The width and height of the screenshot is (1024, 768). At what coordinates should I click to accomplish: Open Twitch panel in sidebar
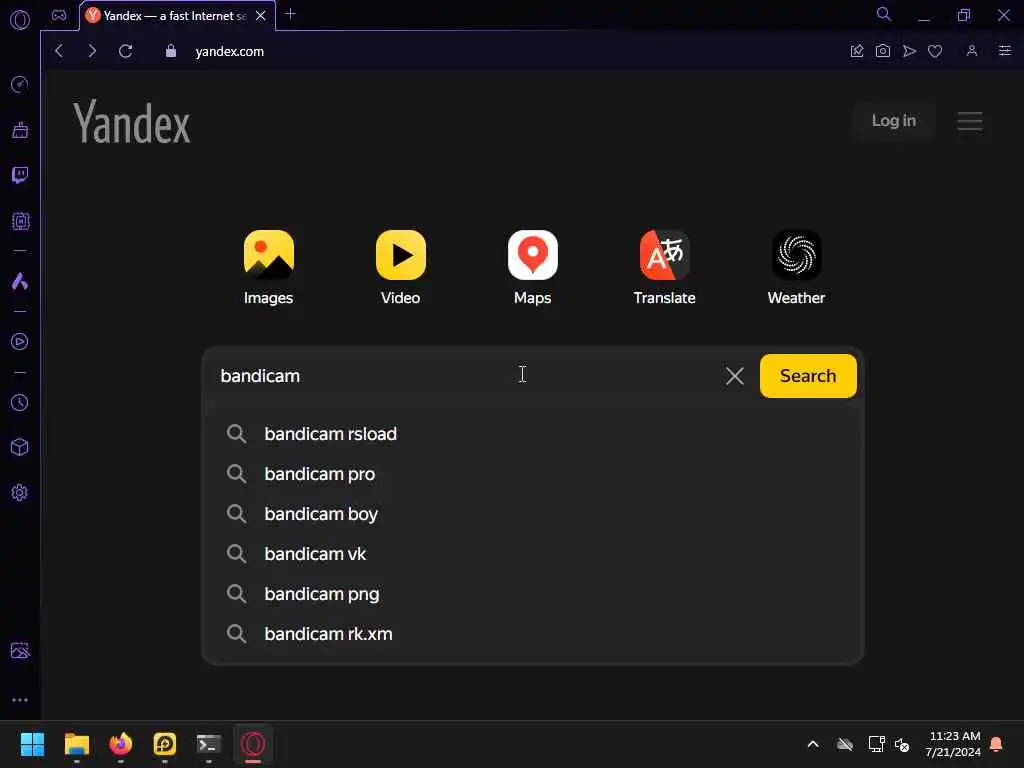click(20, 175)
